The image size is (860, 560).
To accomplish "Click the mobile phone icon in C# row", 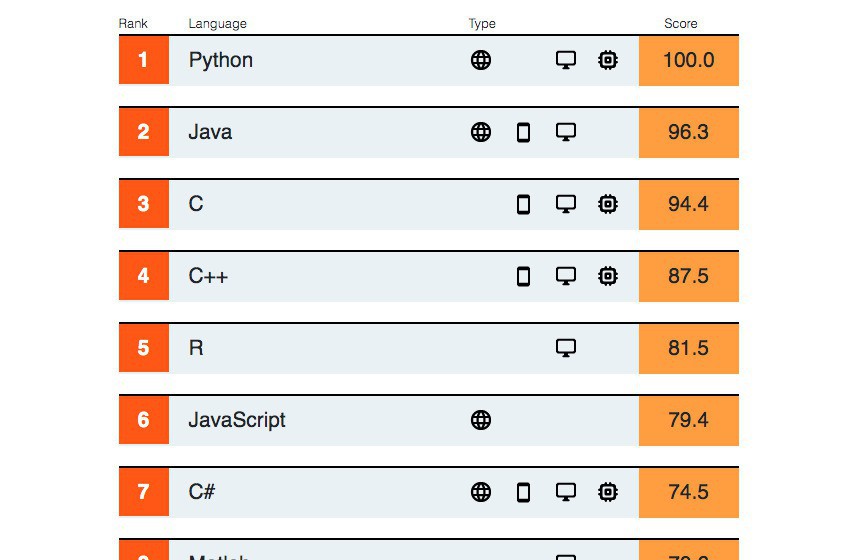I will [523, 492].
